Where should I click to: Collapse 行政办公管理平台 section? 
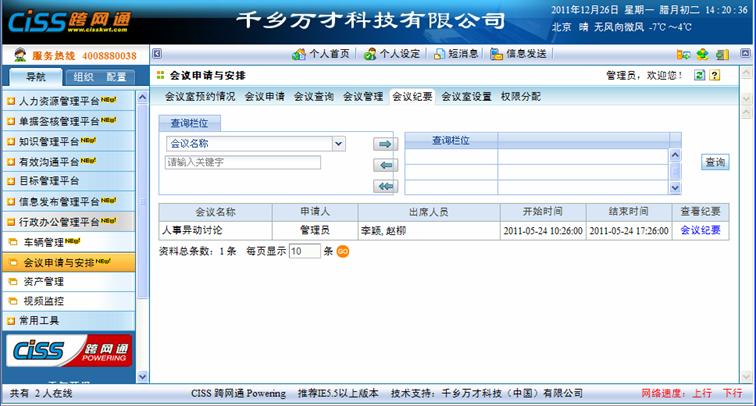[x=67, y=222]
